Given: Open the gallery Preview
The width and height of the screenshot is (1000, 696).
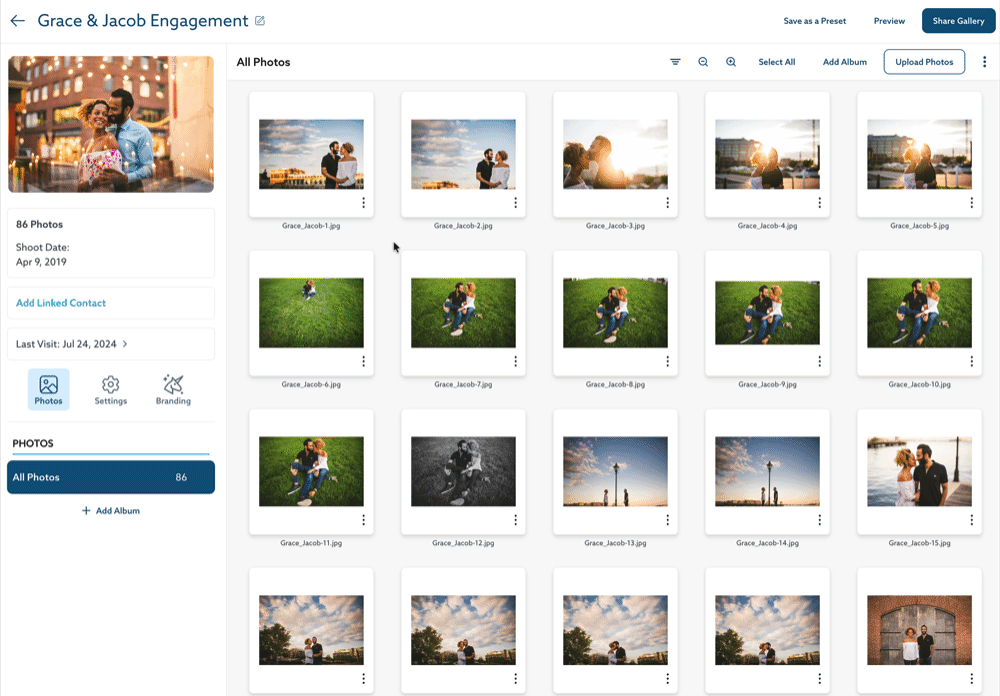Looking at the screenshot, I should coord(889,20).
